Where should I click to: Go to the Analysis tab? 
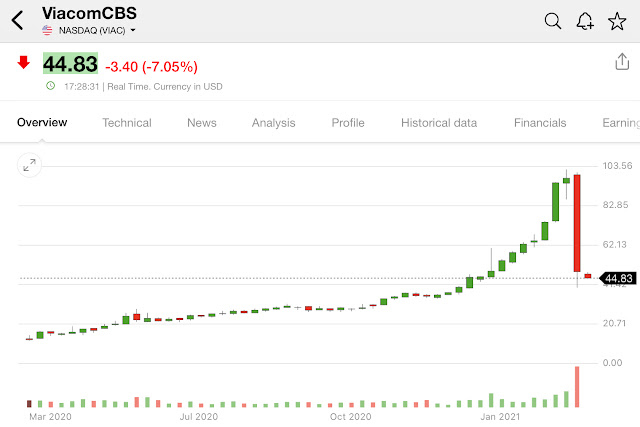click(x=273, y=123)
